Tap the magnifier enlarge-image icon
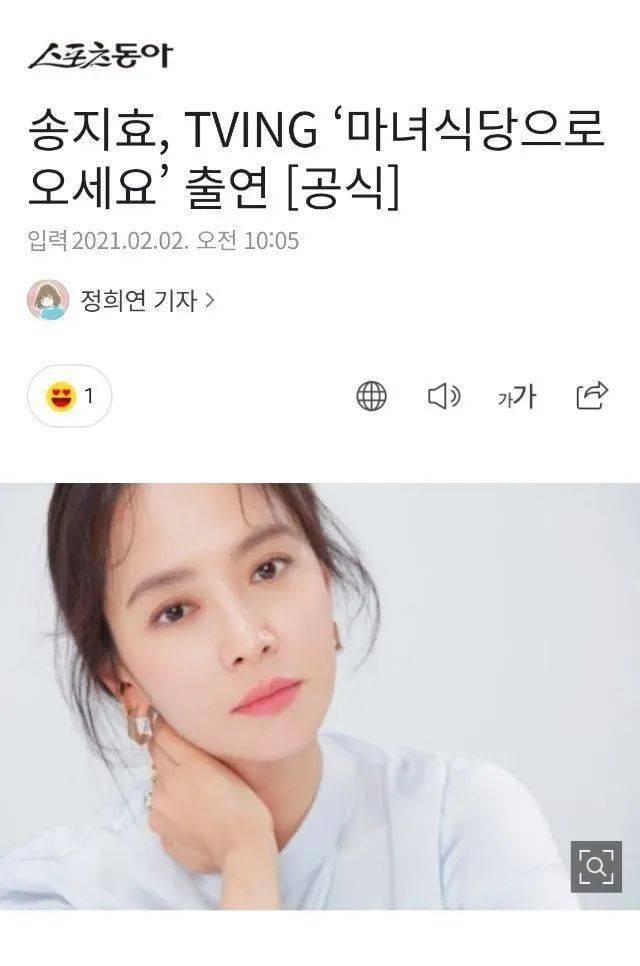640x966 pixels. (596, 866)
